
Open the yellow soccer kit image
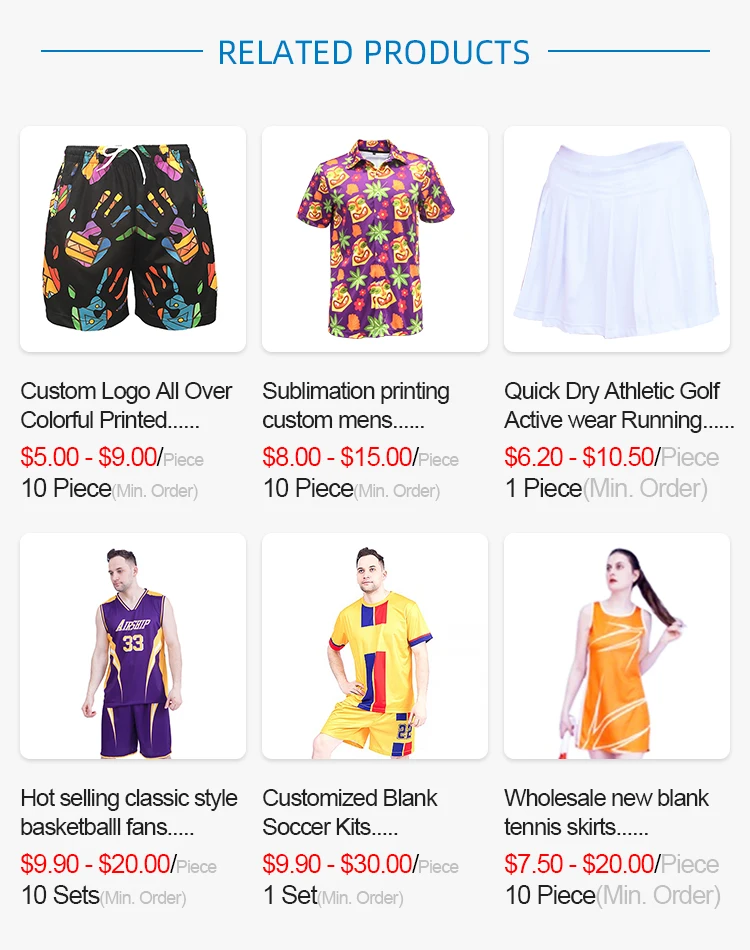coord(374,646)
